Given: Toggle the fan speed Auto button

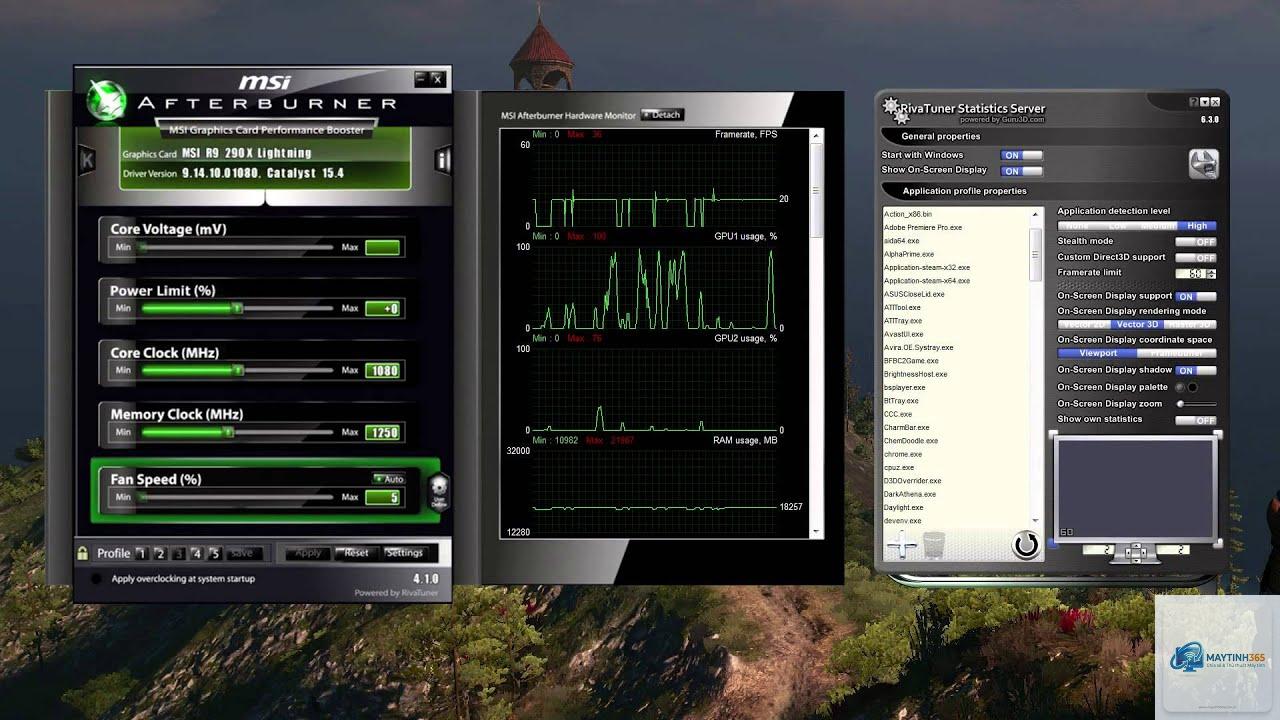Looking at the screenshot, I should pyautogui.click(x=389, y=479).
